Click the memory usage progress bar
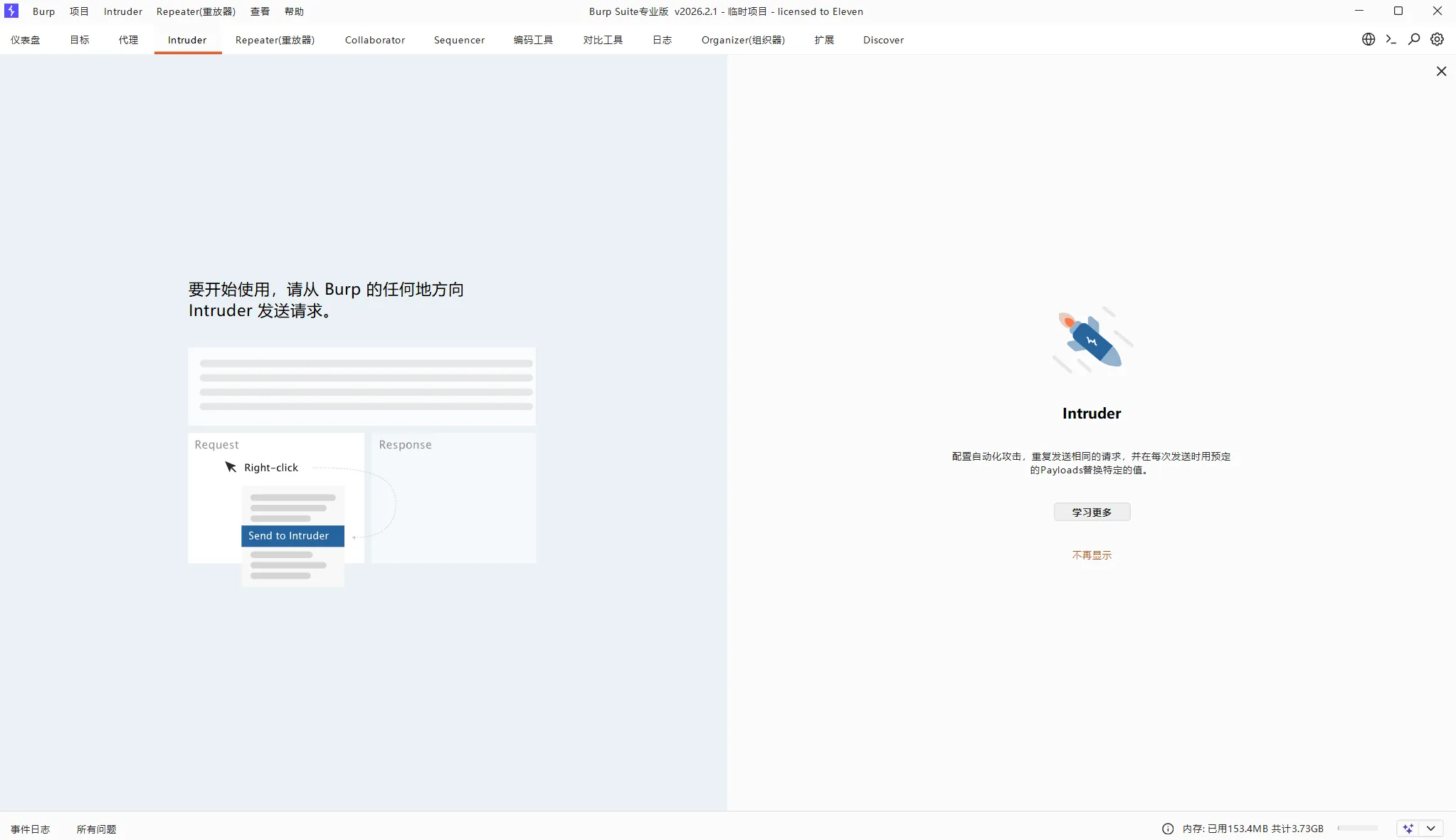This screenshot has height=840, width=1456. (1358, 829)
